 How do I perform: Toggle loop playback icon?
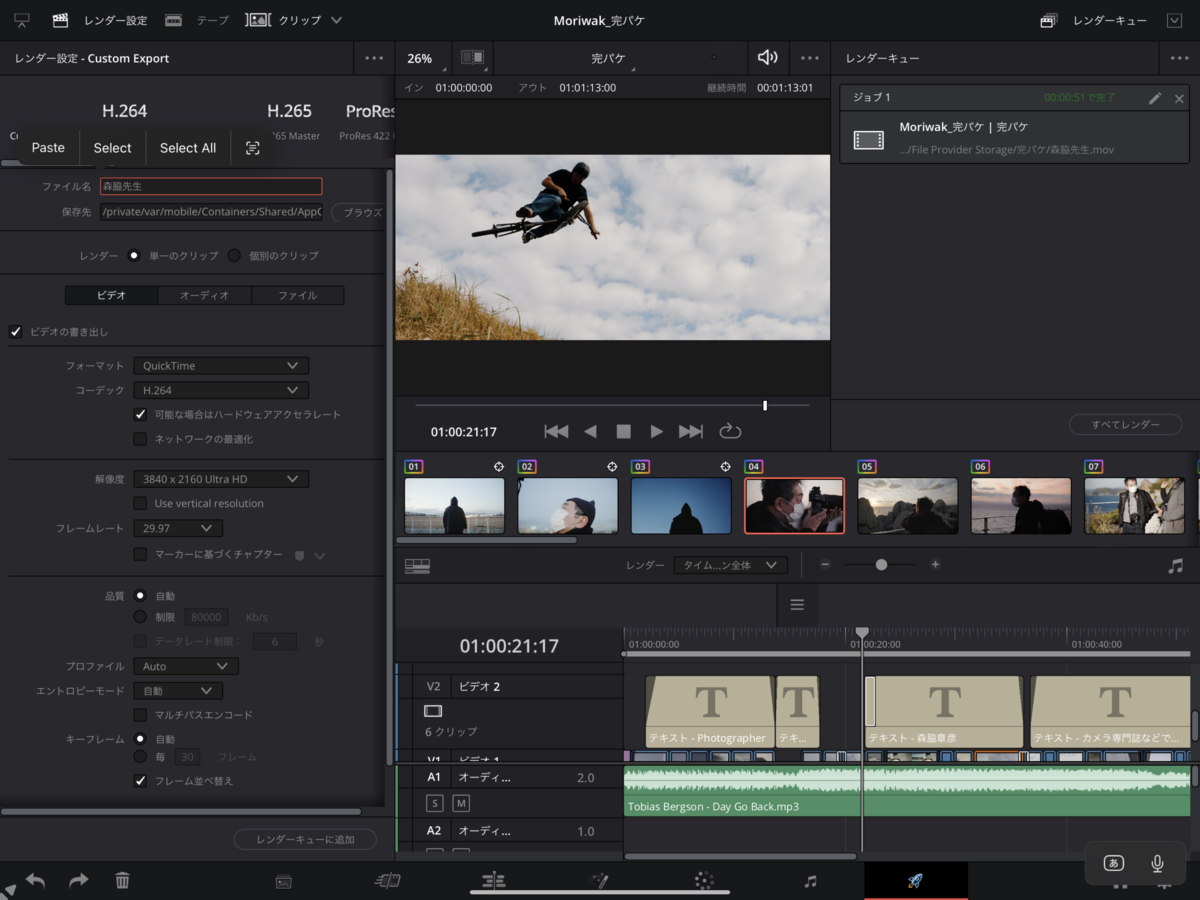730,431
